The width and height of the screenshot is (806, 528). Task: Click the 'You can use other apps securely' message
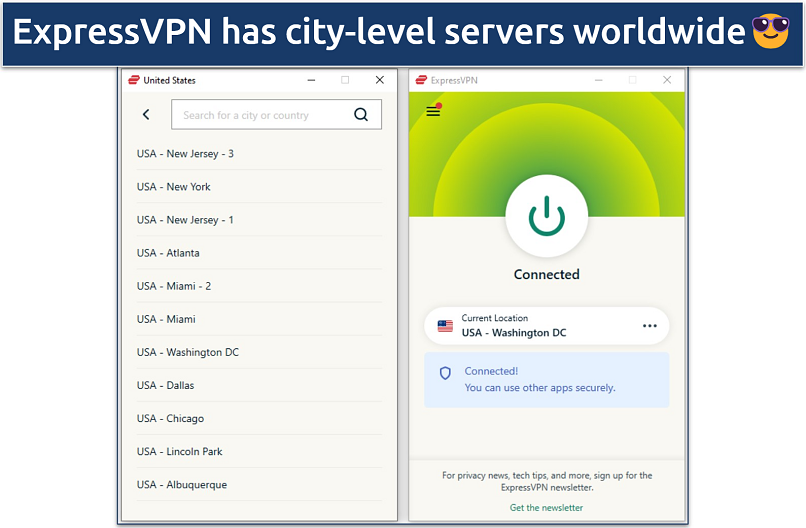coord(540,388)
